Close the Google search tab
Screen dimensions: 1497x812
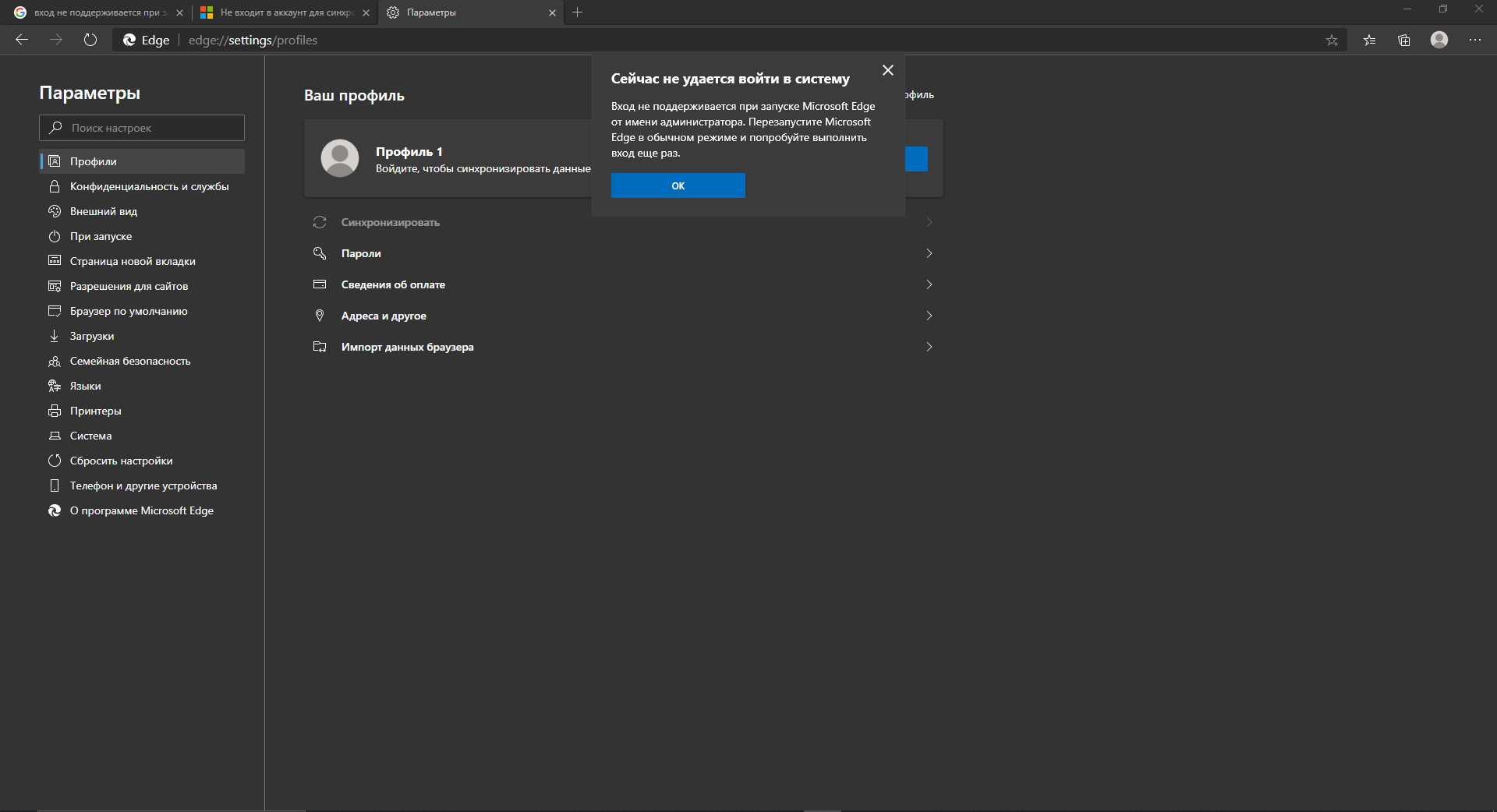(x=179, y=12)
